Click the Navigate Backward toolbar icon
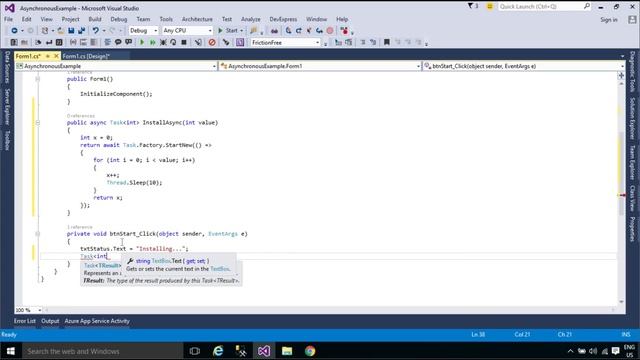 pyautogui.click(x=14, y=31)
